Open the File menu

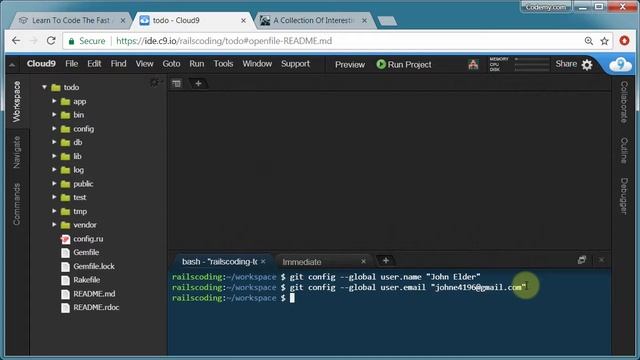coord(71,64)
